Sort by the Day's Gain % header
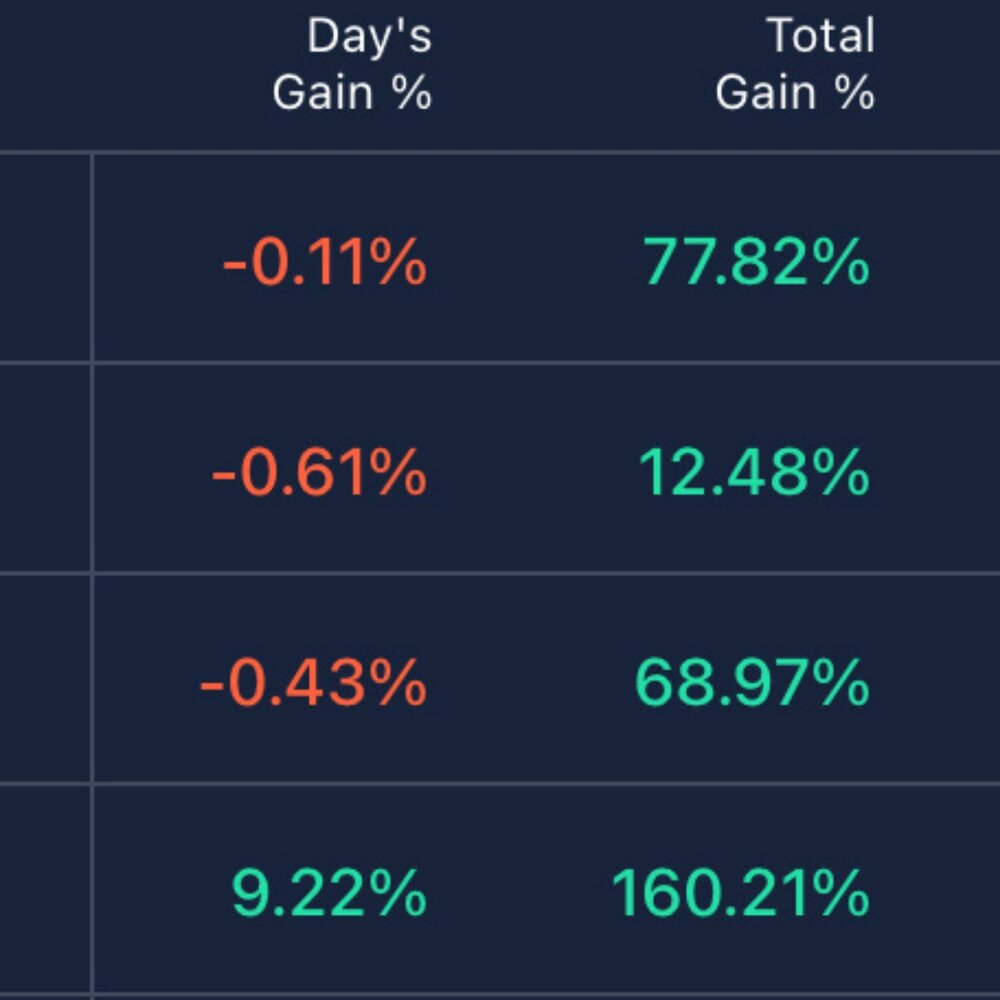This screenshot has width=1000, height=1000. [352, 65]
